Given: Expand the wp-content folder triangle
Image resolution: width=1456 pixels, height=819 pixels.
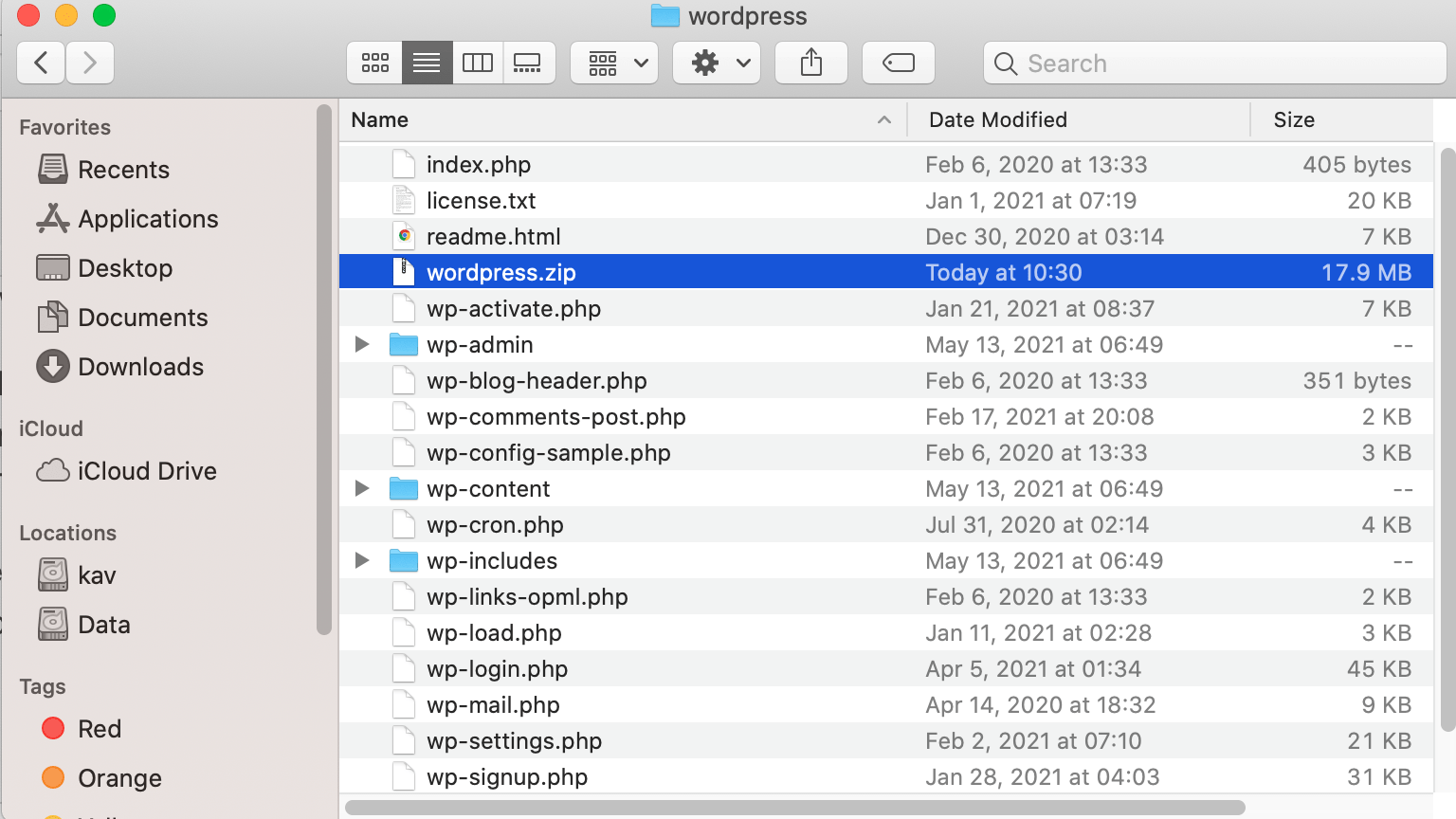Looking at the screenshot, I should pyautogui.click(x=361, y=489).
